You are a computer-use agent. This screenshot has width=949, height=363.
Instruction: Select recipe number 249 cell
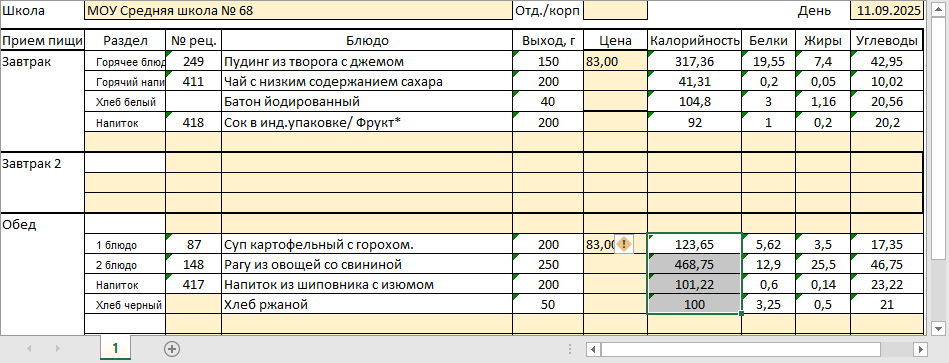coord(194,61)
